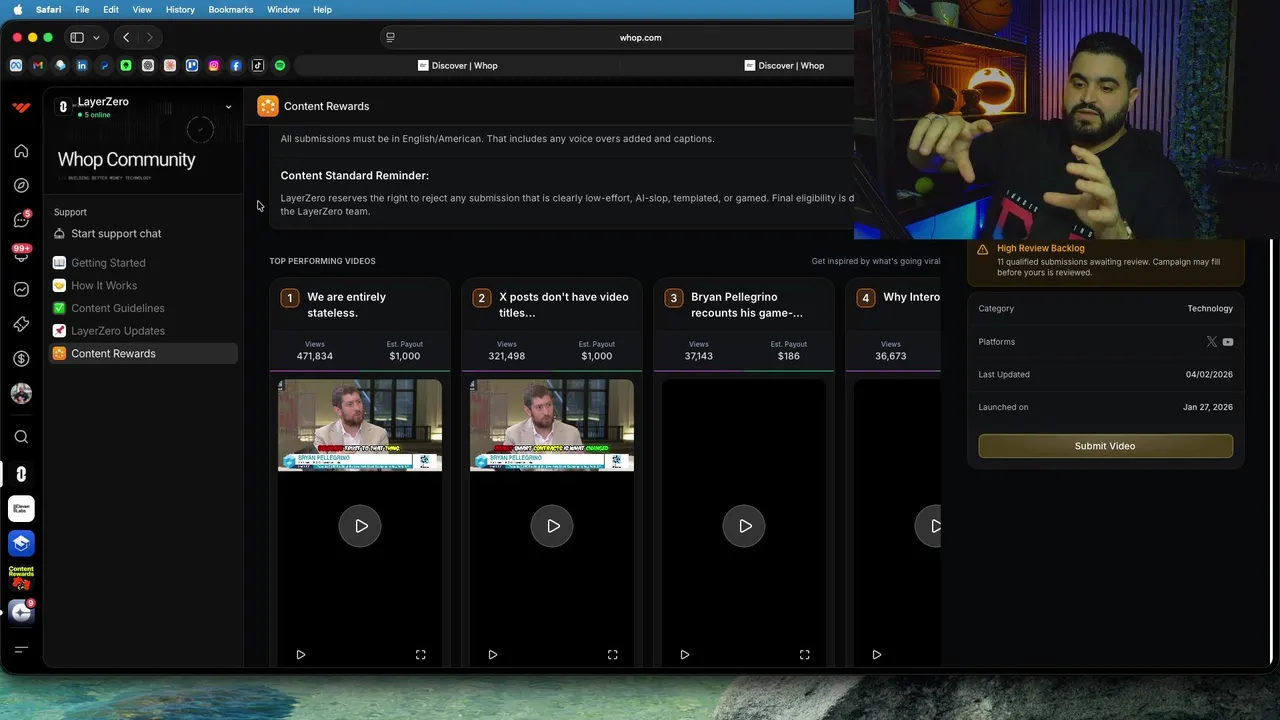The width and height of the screenshot is (1280, 720).
Task: Click the Technology category value
Action: coord(1210,309)
